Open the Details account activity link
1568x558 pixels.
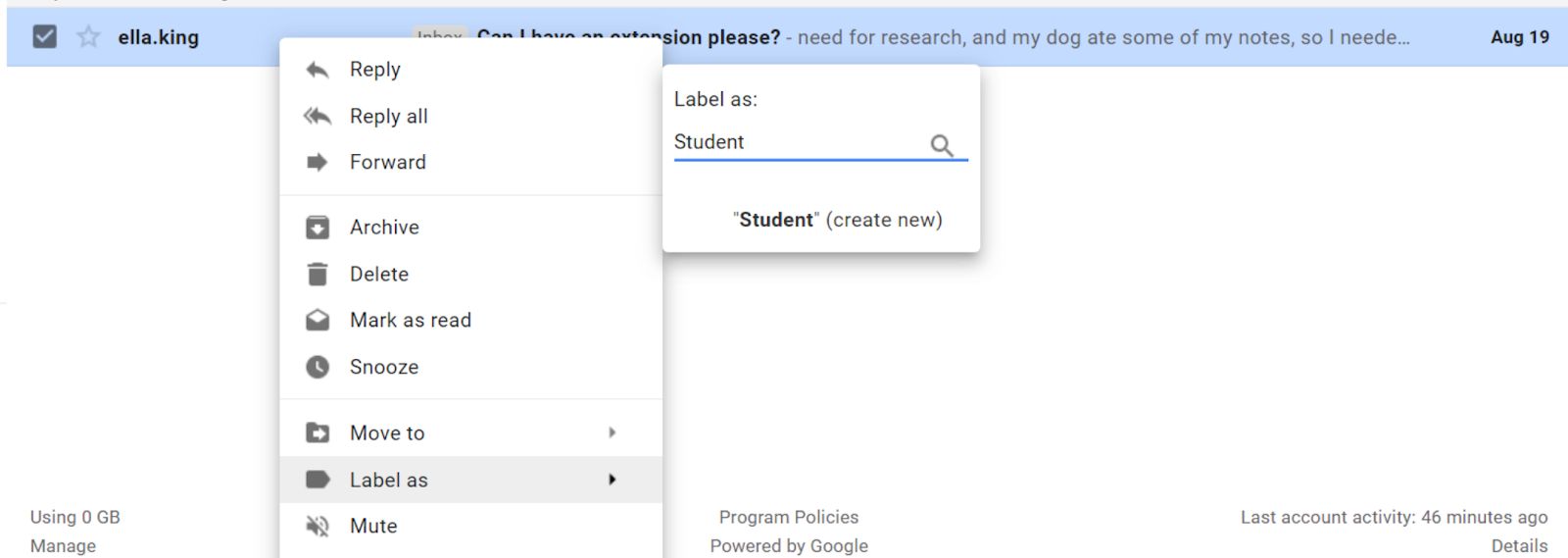coord(1519,546)
